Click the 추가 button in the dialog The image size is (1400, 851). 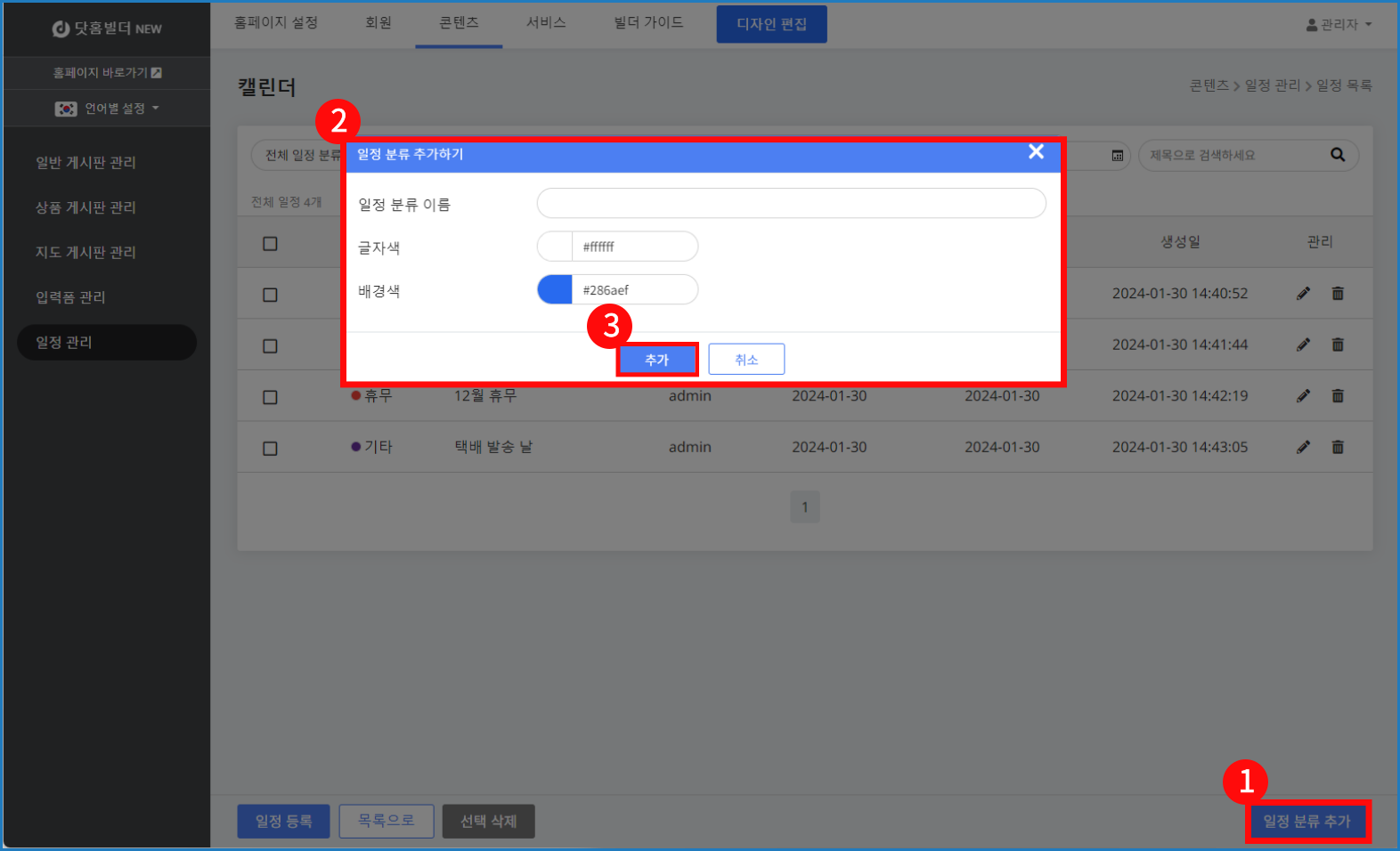[x=656, y=360]
